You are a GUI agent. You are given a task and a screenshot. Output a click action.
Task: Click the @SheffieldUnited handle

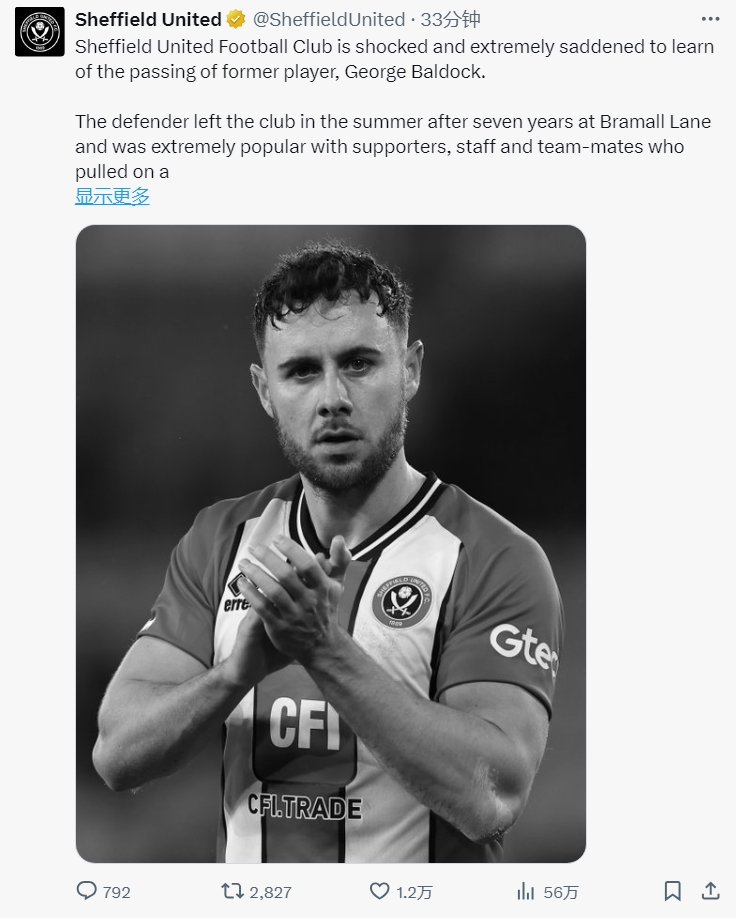point(327,19)
